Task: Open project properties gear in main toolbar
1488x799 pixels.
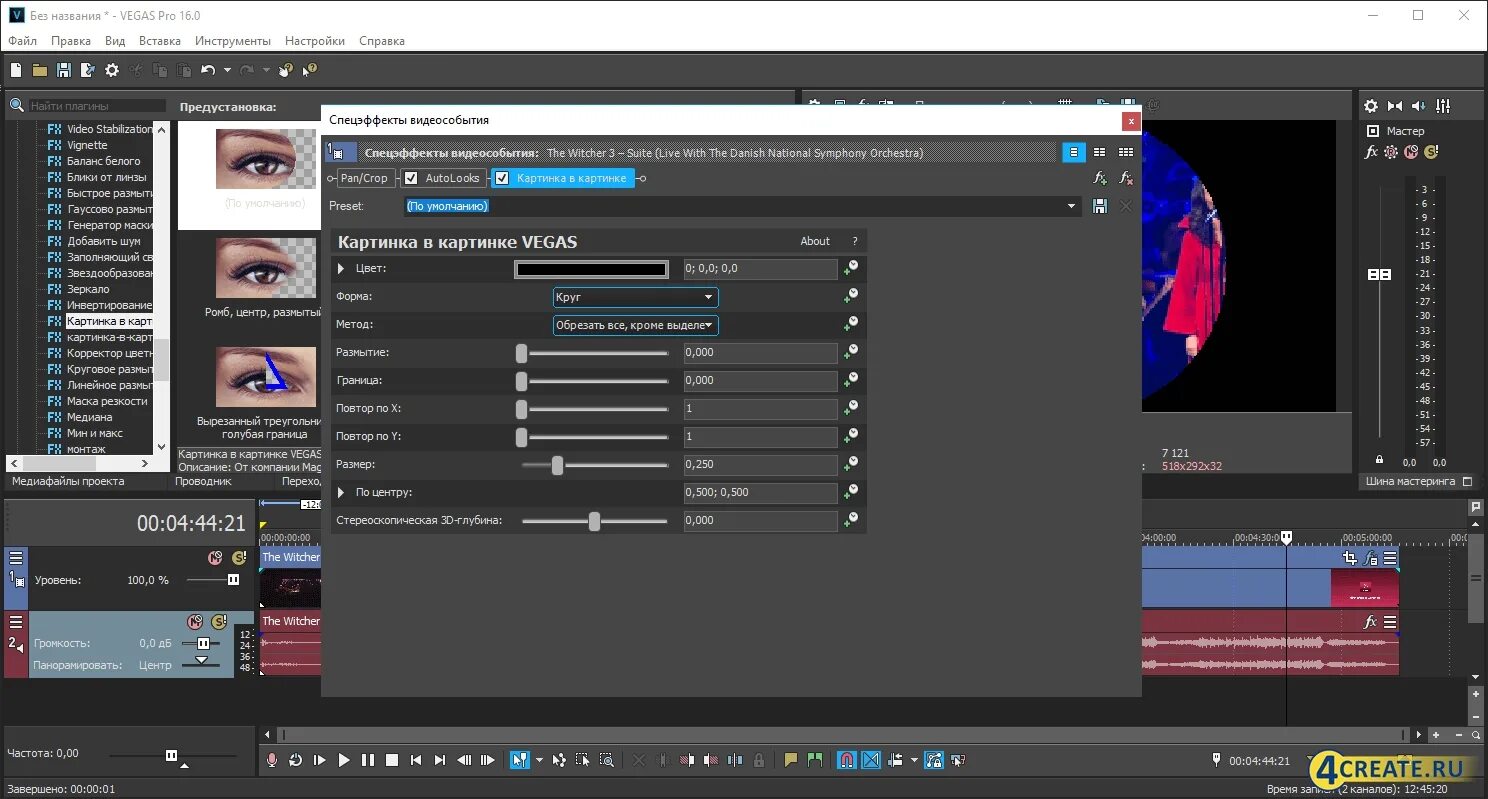Action: [112, 70]
